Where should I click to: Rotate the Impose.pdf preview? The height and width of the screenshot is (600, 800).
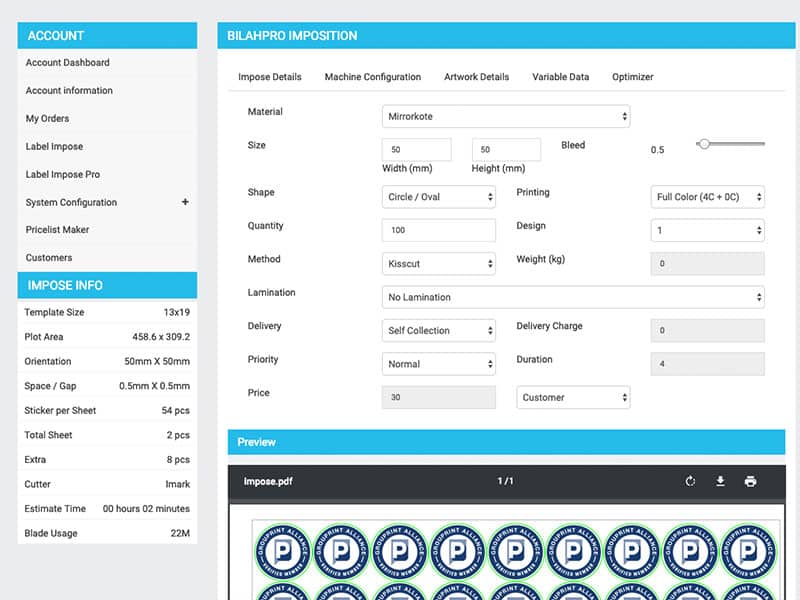tap(690, 481)
